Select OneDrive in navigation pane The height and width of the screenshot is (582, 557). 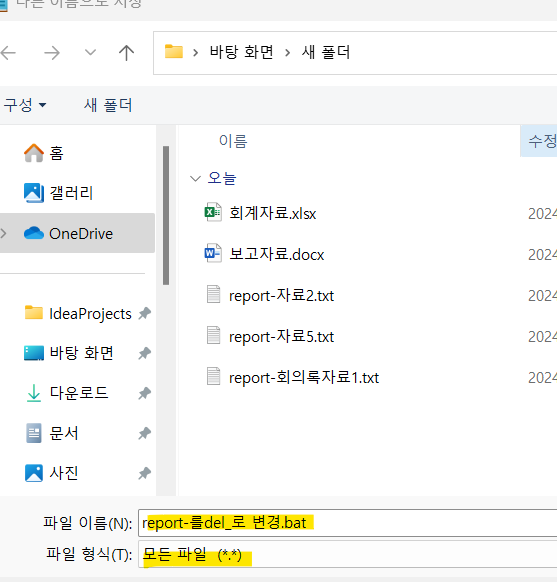(77, 233)
